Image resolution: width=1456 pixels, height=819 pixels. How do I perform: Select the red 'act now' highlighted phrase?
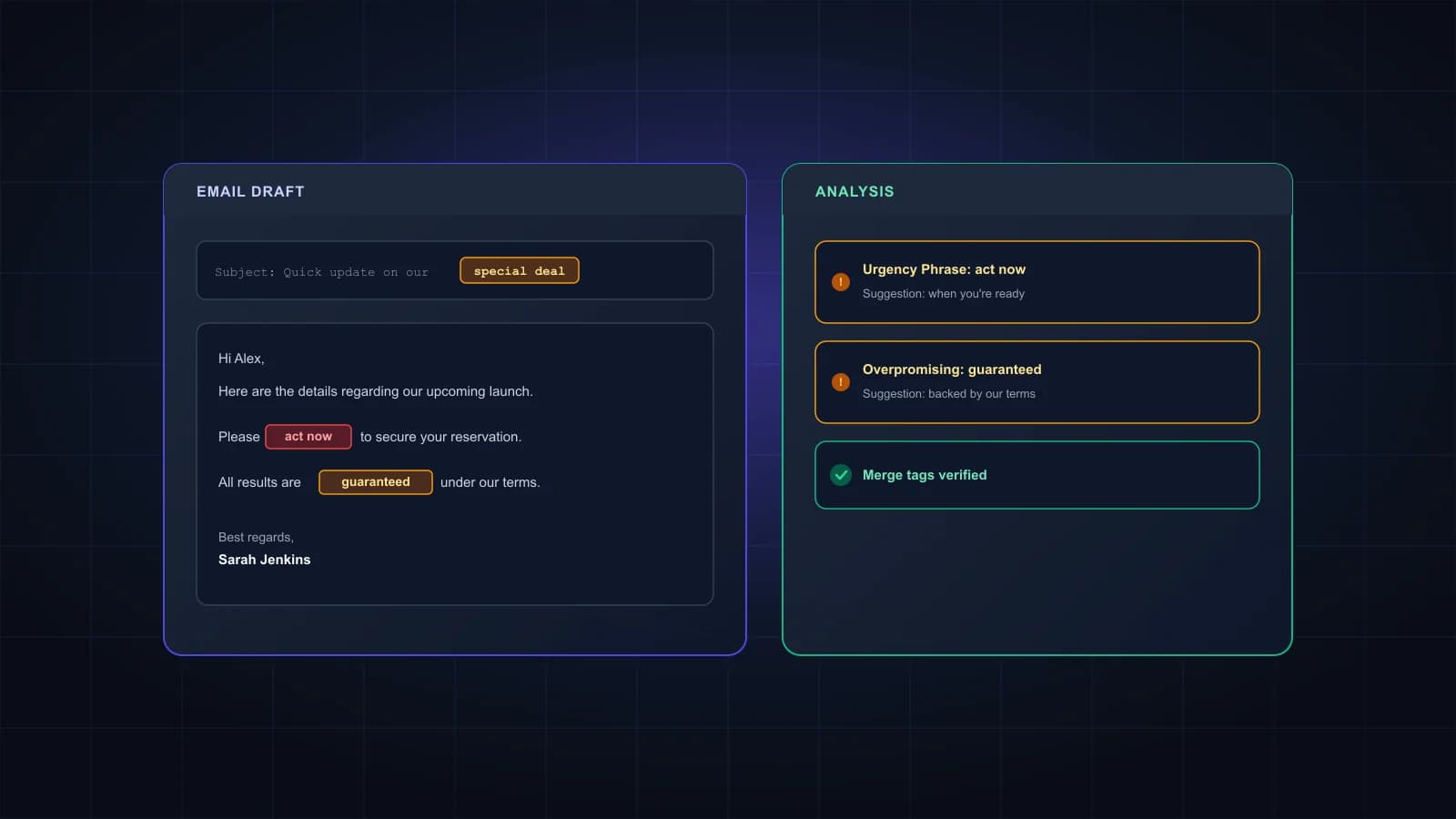(x=308, y=437)
